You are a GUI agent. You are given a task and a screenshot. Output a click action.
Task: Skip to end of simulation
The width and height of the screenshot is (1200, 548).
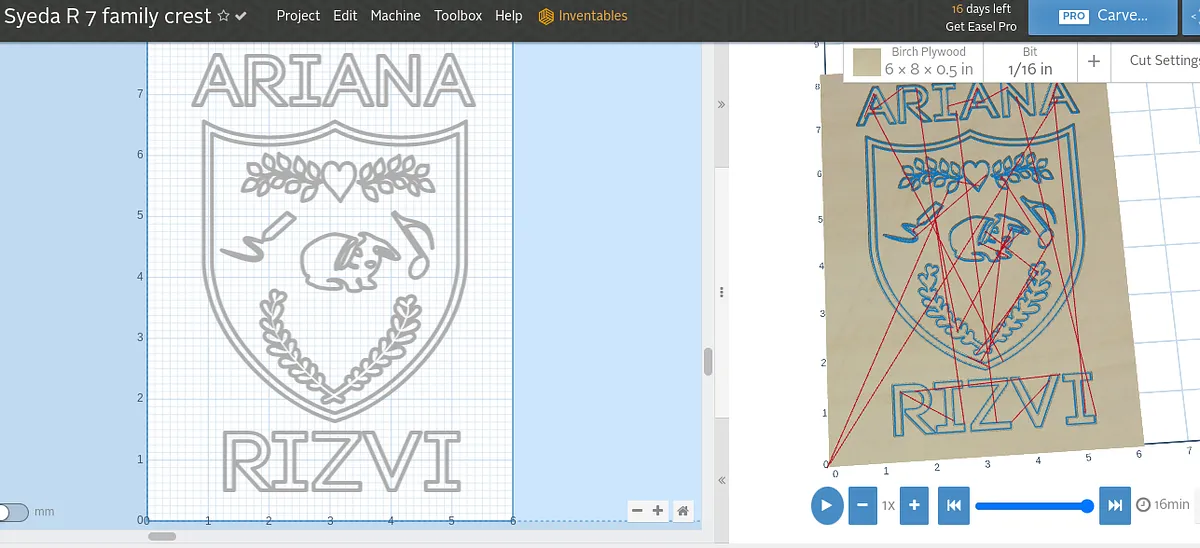1114,505
